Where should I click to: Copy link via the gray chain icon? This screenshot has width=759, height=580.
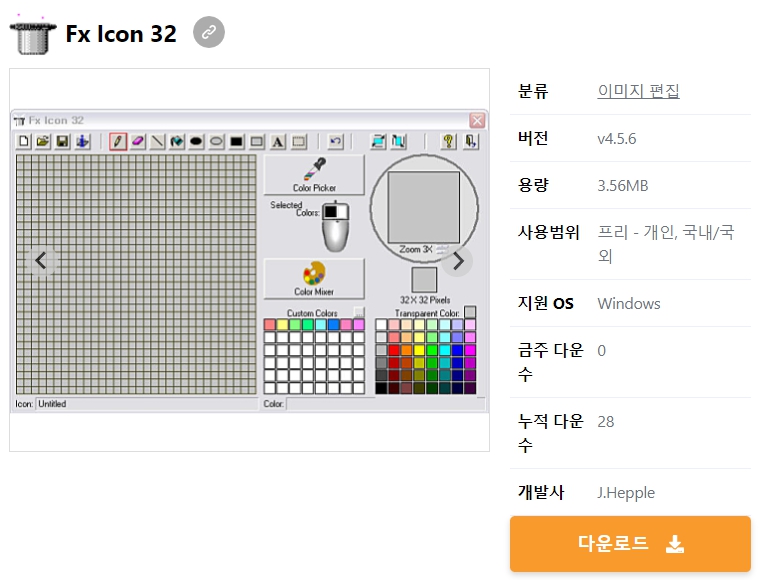(x=209, y=32)
